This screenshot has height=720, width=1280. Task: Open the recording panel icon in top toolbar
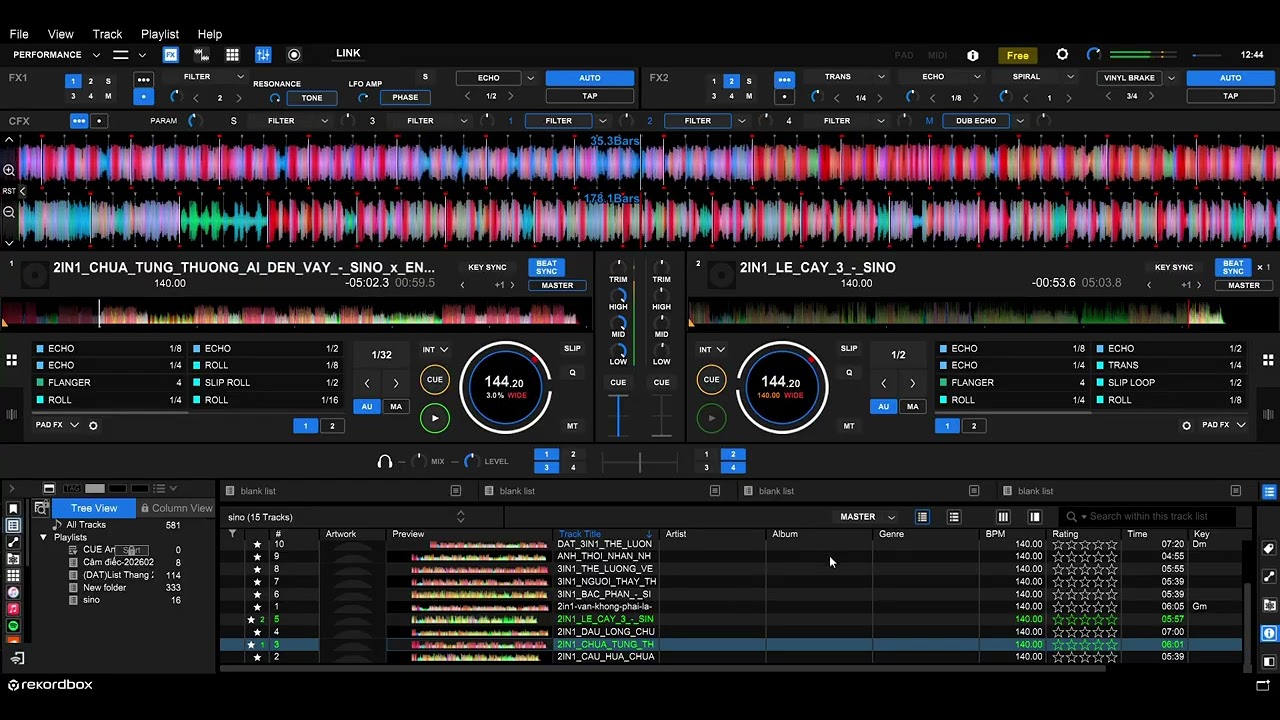[294, 55]
